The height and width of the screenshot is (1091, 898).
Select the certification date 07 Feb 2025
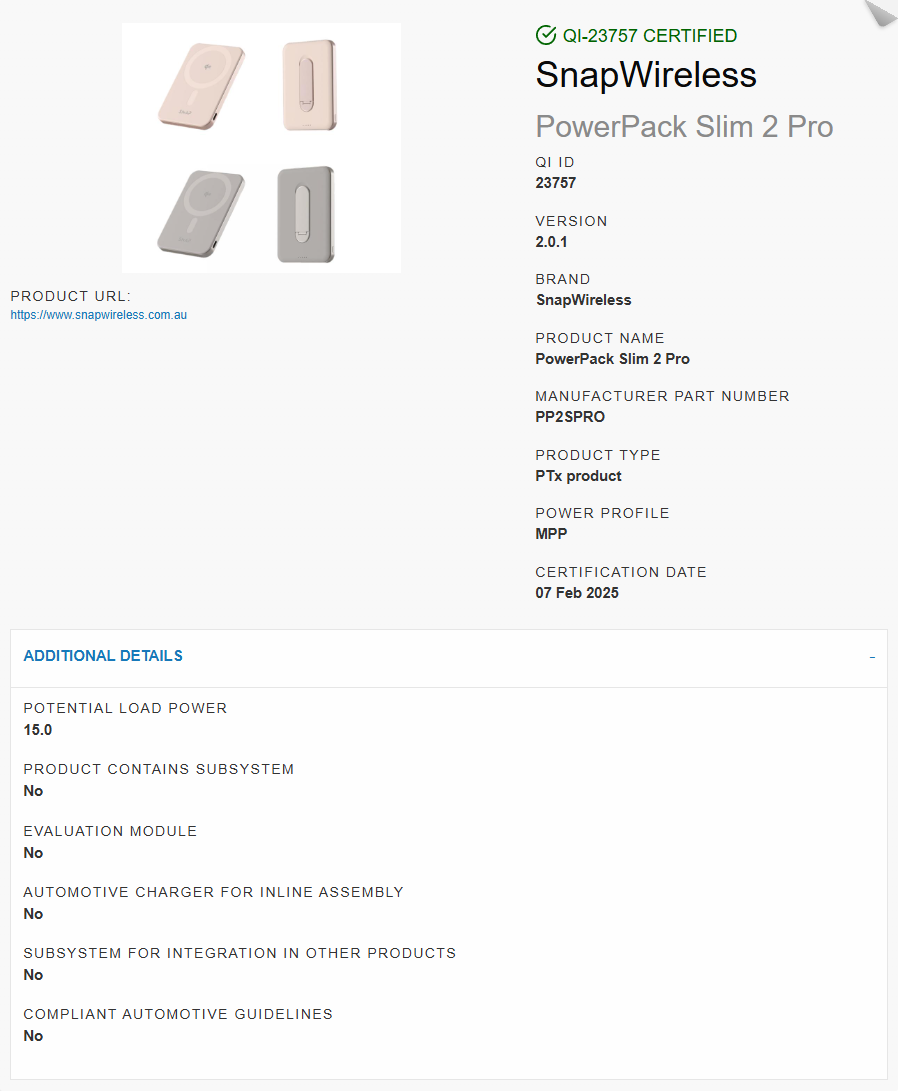[577, 593]
